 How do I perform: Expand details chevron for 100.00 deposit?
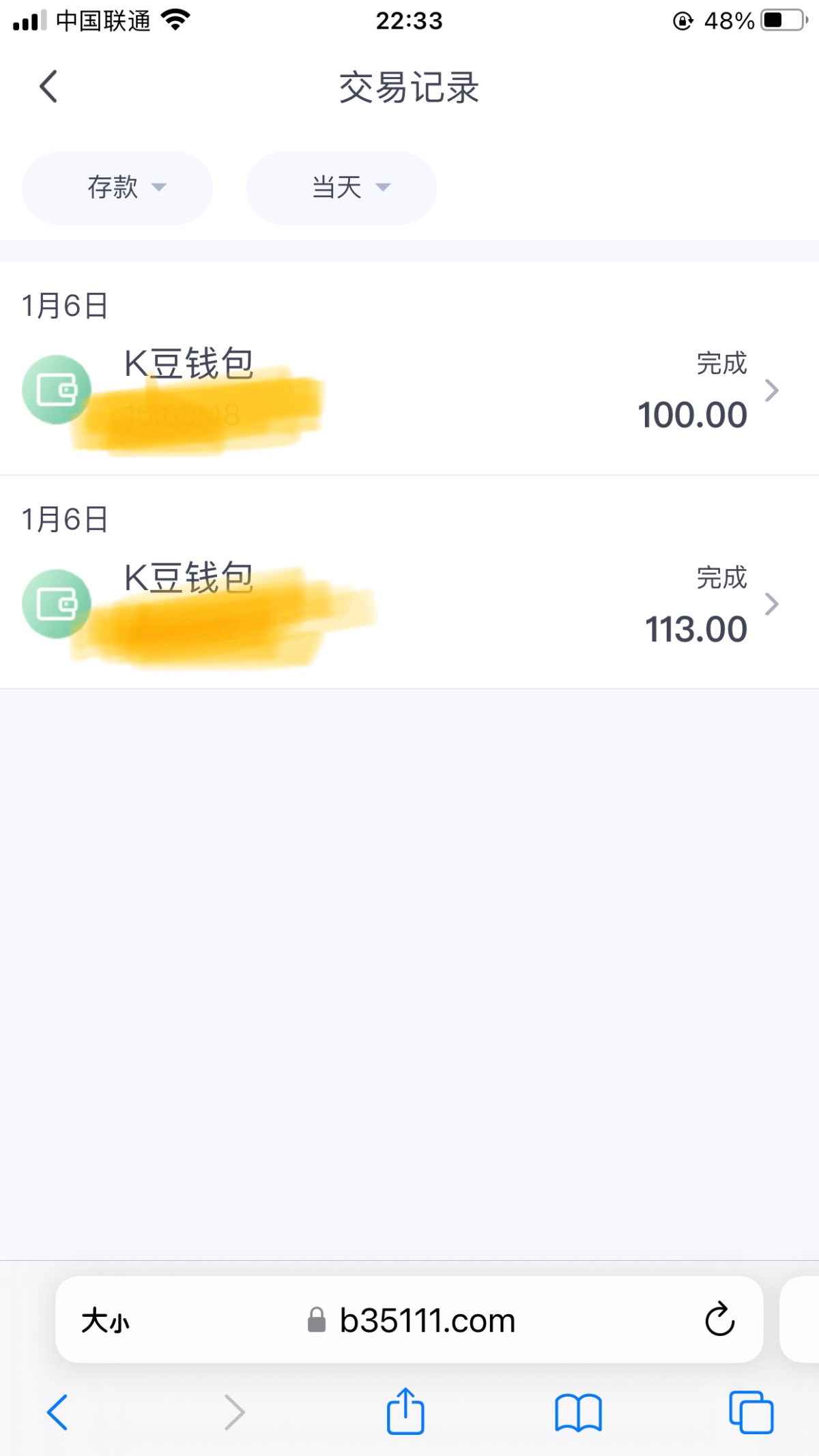772,390
